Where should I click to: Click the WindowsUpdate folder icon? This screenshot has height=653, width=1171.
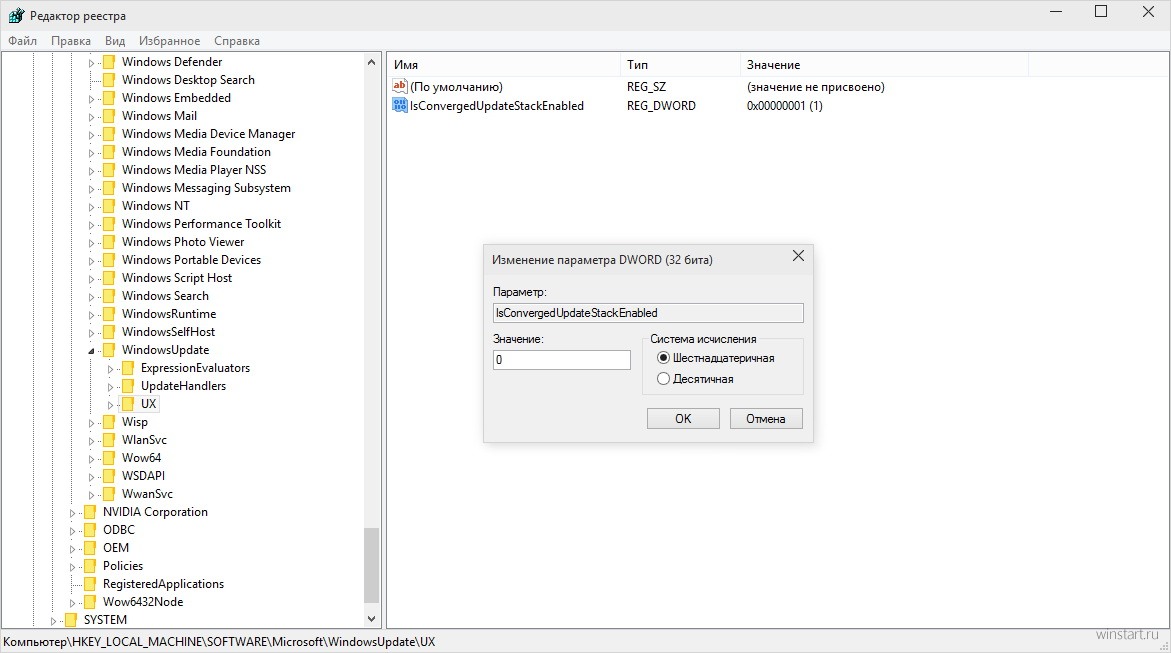109,350
